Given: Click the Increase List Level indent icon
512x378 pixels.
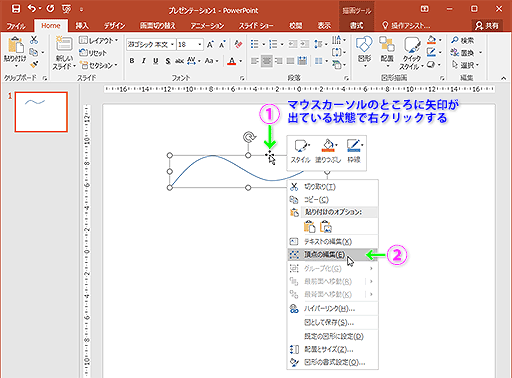Looking at the screenshot, I should (x=304, y=44).
